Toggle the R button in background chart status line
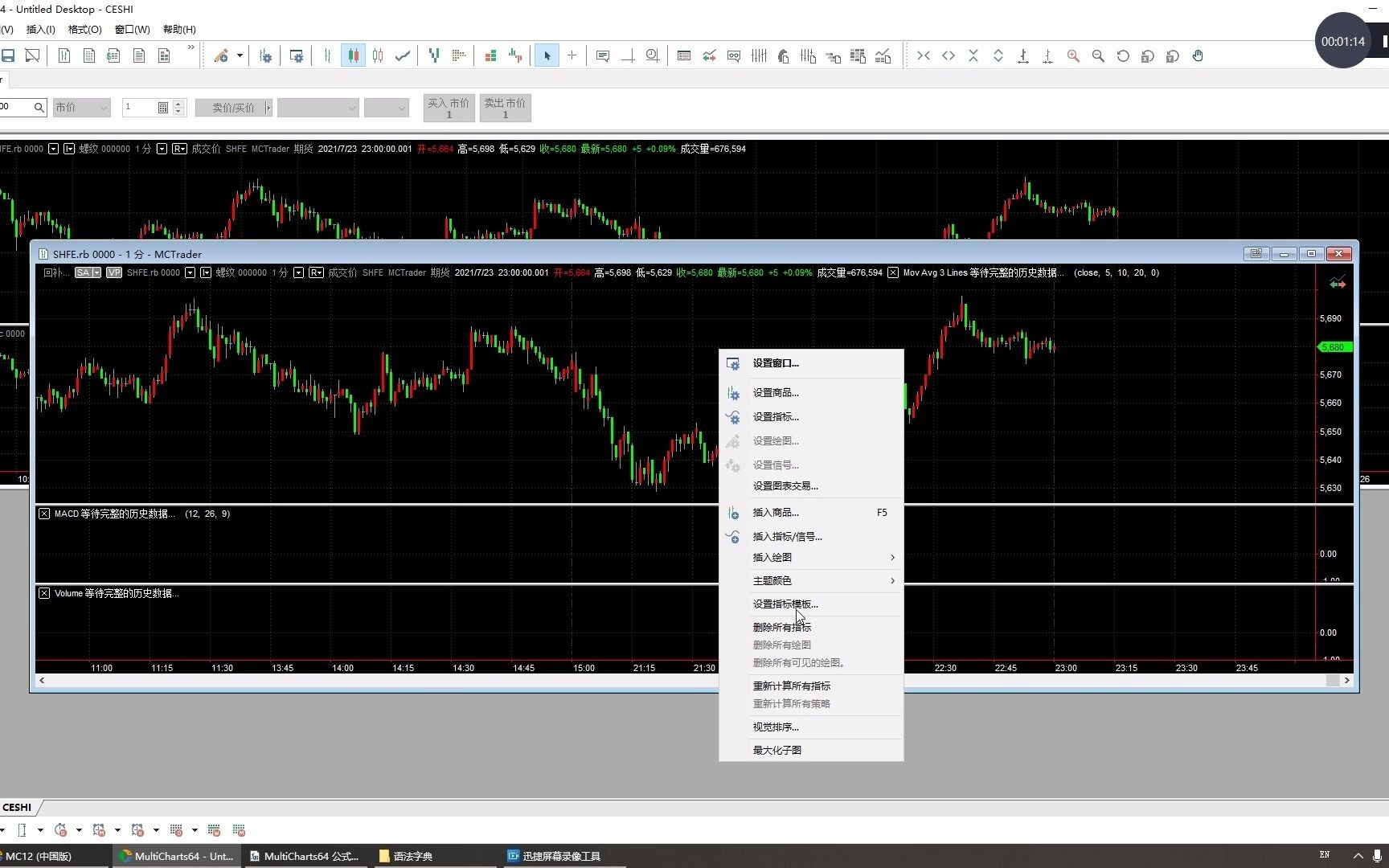The image size is (1389, 868). 179,149
